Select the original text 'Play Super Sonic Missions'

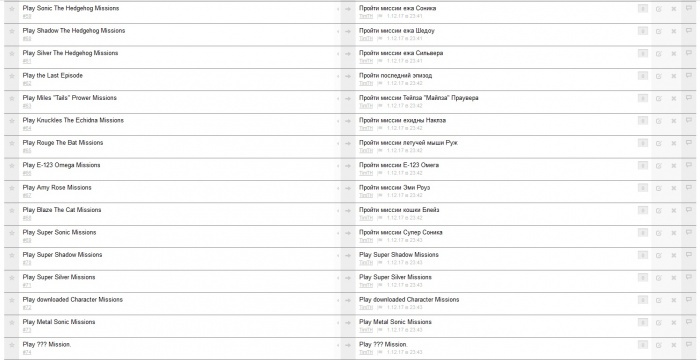click(59, 232)
